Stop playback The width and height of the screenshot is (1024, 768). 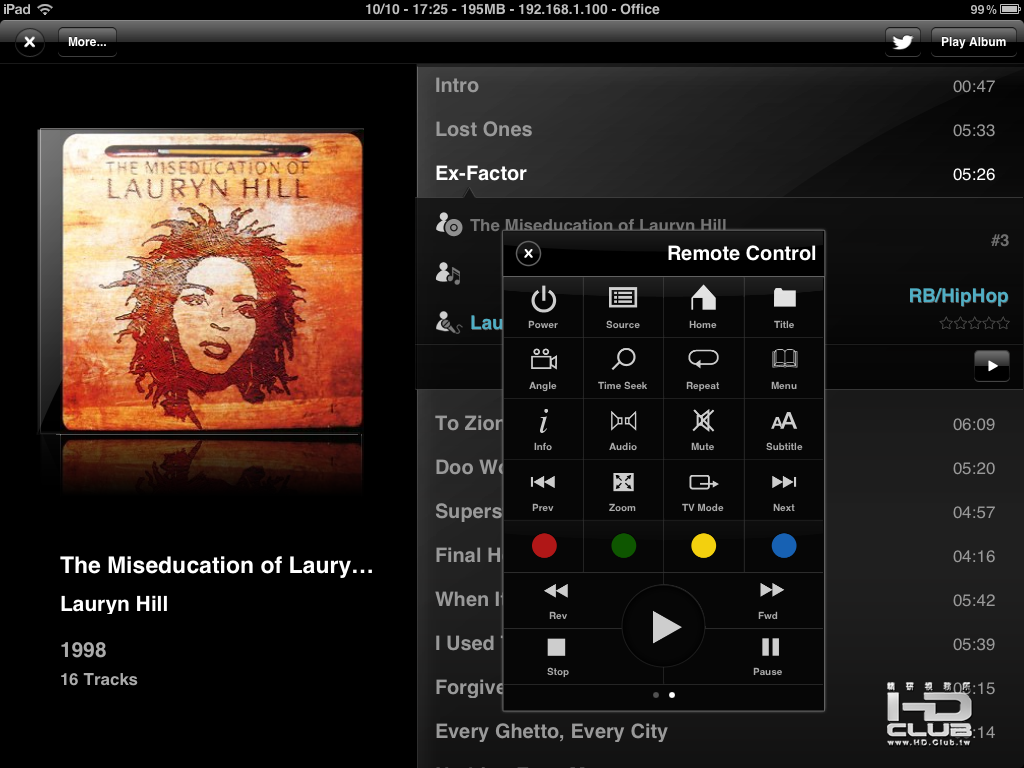tap(557, 656)
